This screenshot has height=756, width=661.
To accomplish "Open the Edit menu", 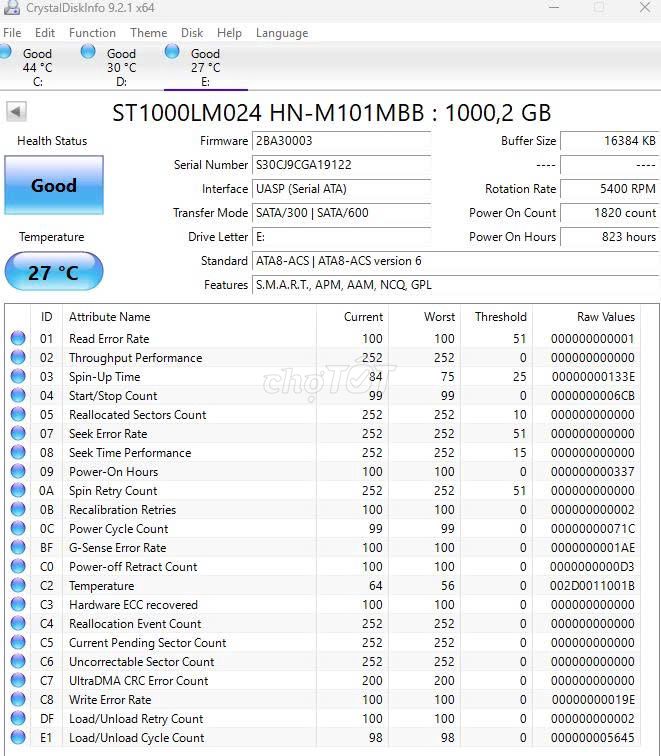I will (x=44, y=33).
